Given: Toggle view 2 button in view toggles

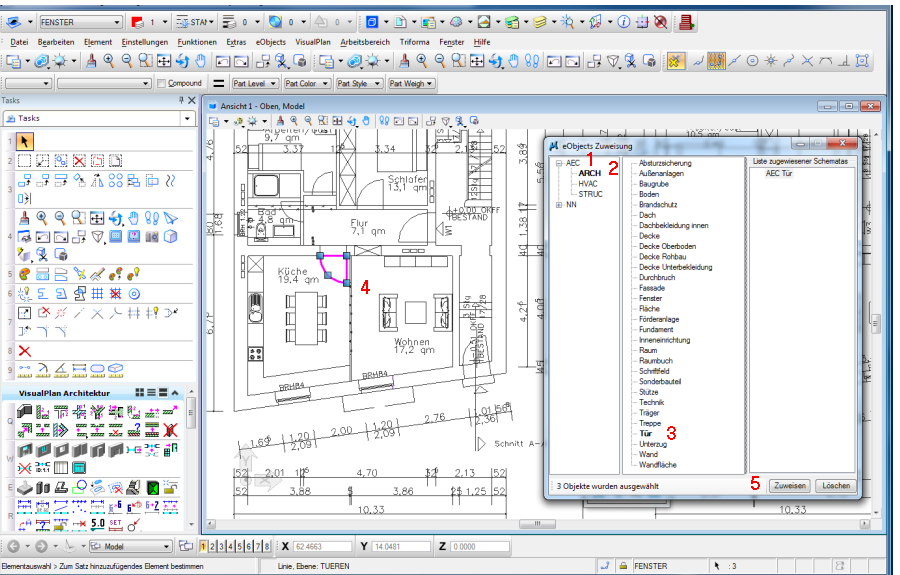Looking at the screenshot, I should coord(212,546).
